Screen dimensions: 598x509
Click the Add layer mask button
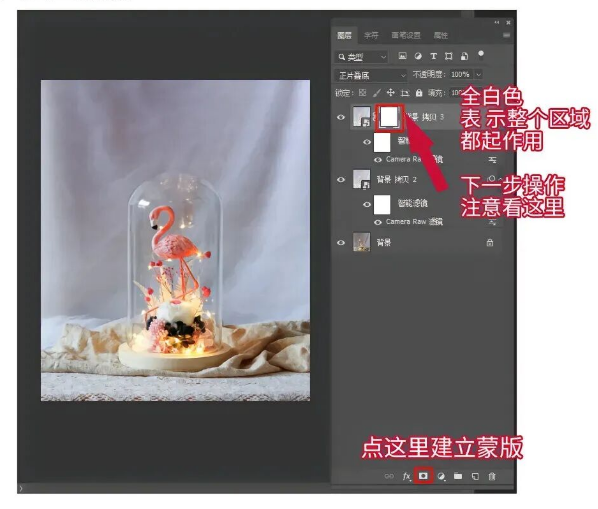click(x=423, y=476)
